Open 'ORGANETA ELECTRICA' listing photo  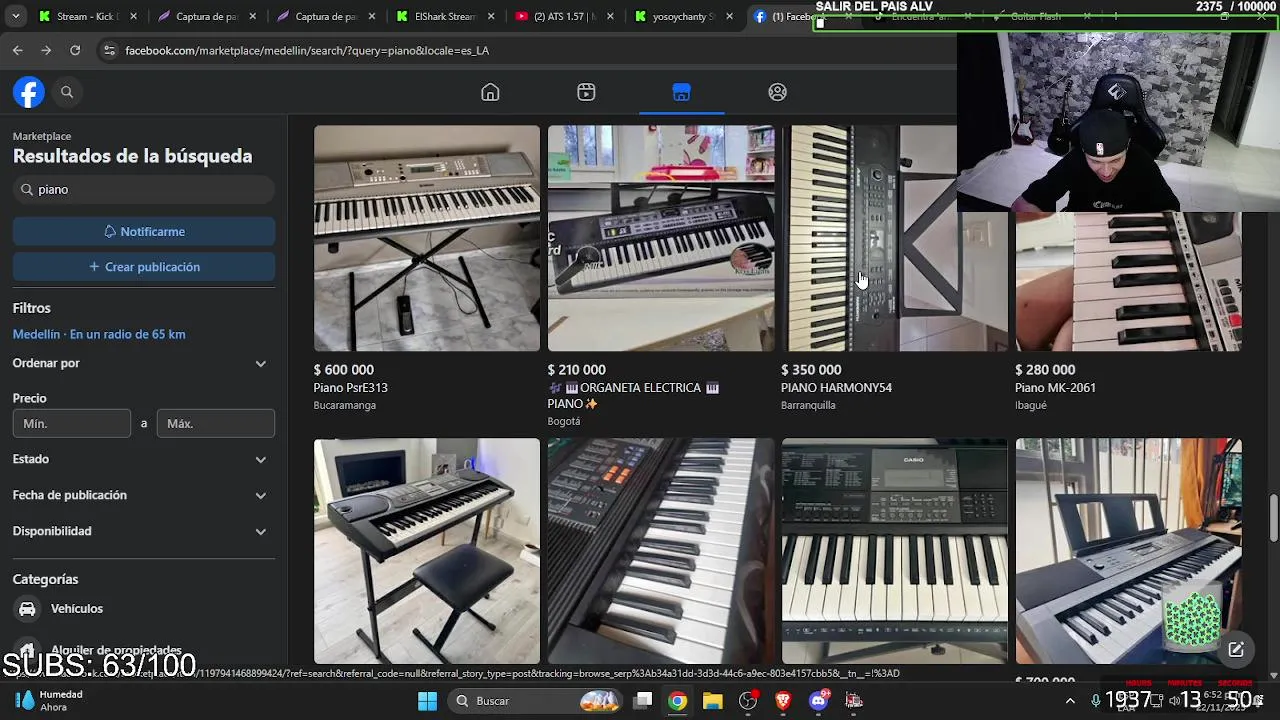[x=661, y=238]
